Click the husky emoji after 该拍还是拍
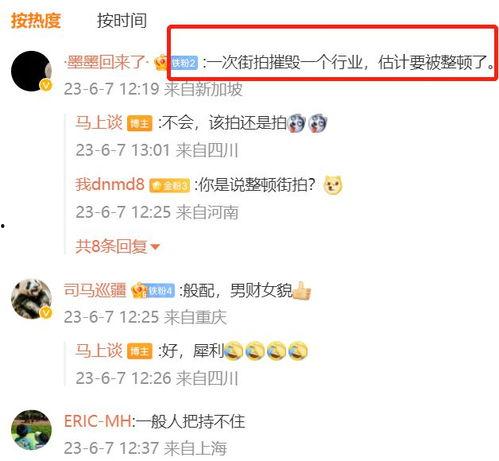499x461 pixels. (x=297, y=123)
